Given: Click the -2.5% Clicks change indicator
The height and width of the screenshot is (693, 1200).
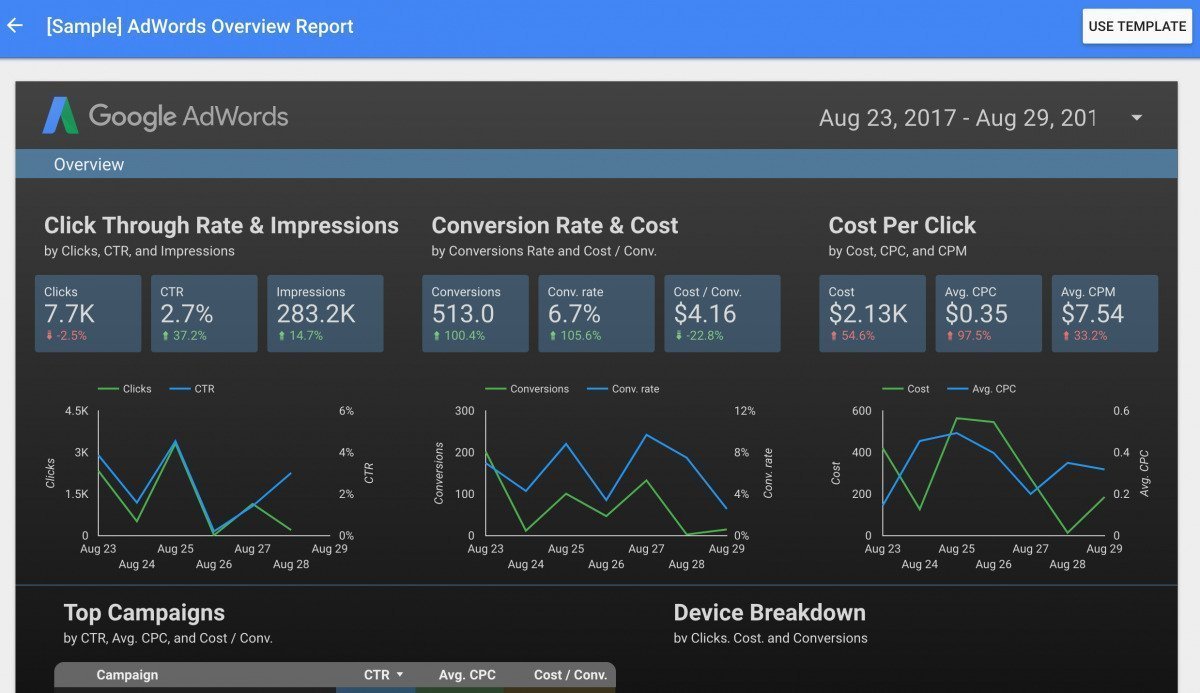Looking at the screenshot, I should 66,336.
